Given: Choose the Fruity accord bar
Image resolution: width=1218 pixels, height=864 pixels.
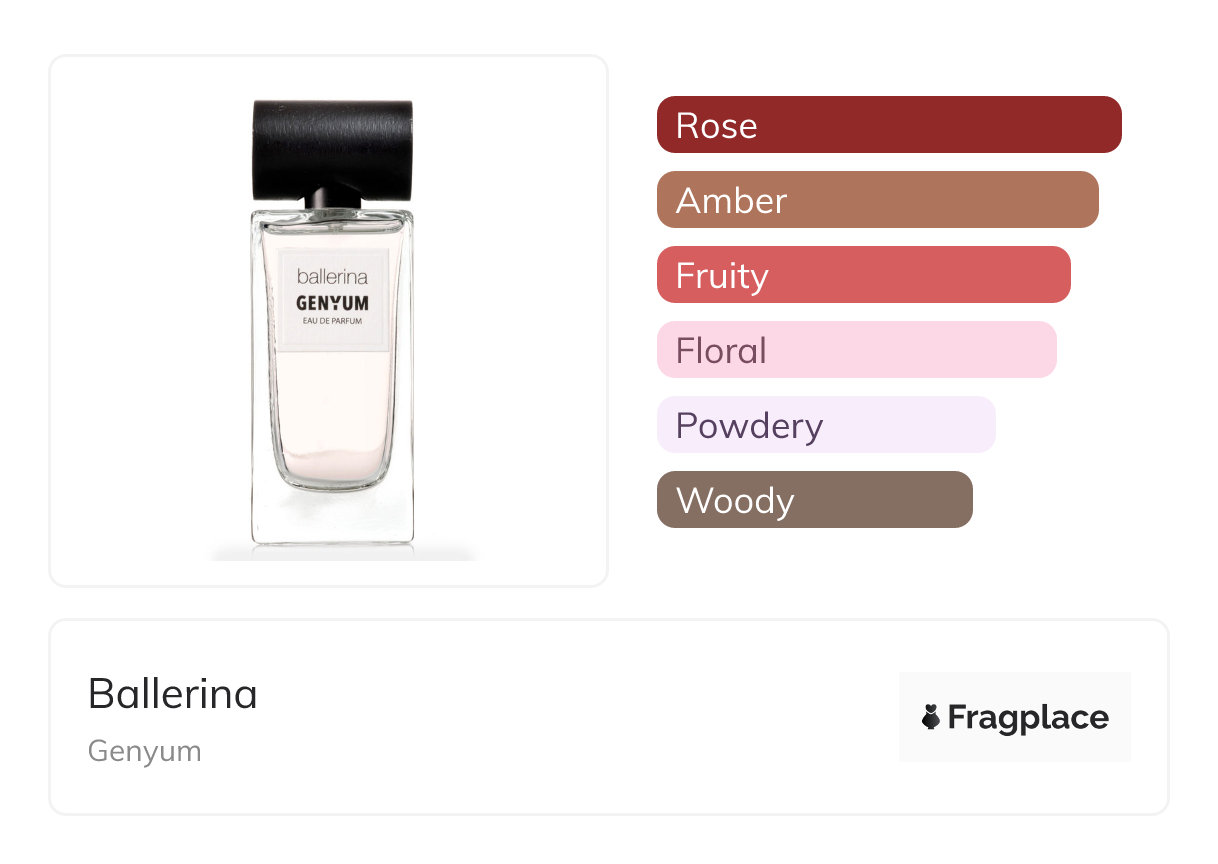Looking at the screenshot, I should (x=863, y=275).
